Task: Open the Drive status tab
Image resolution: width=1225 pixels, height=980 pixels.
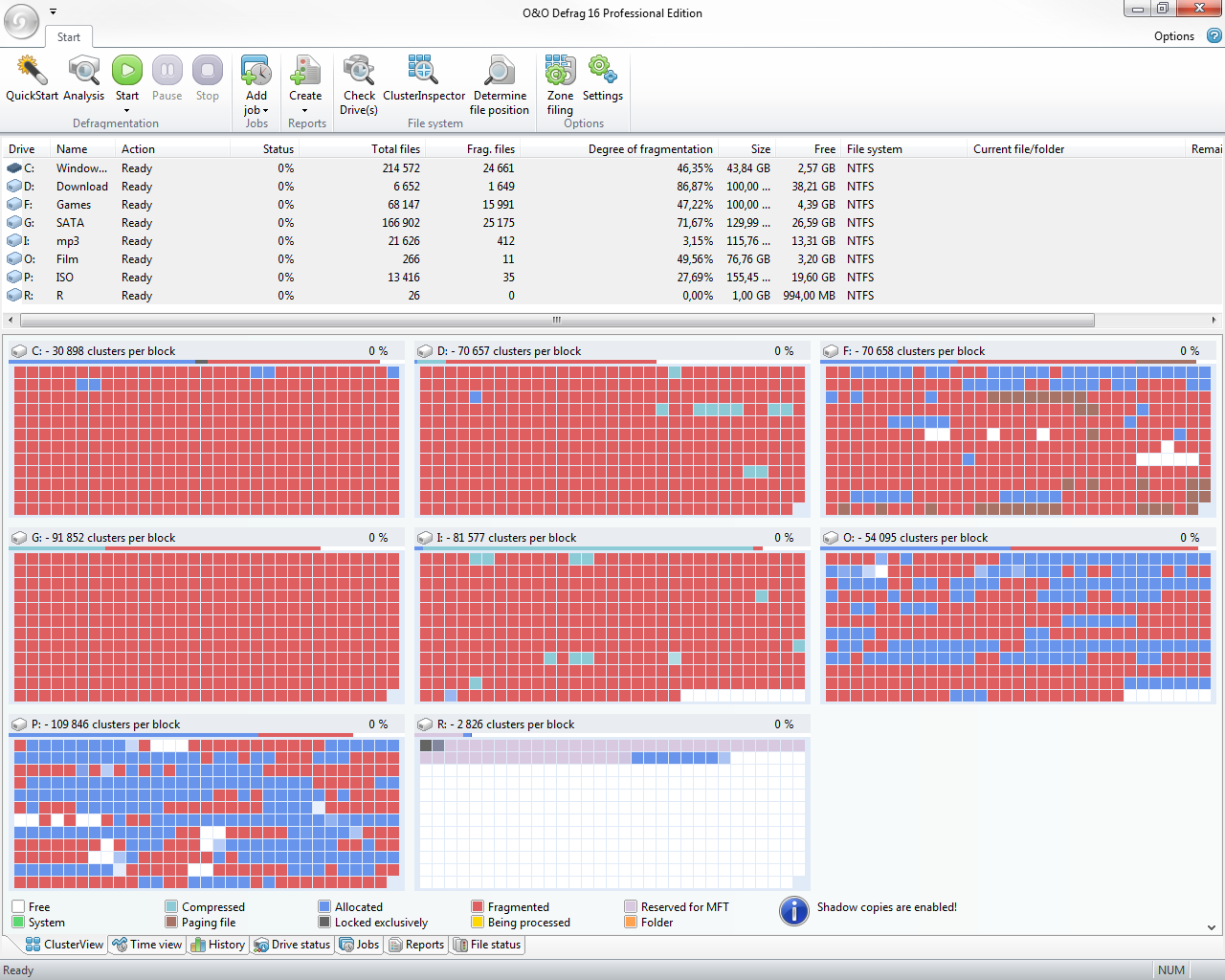Action: 292,945
